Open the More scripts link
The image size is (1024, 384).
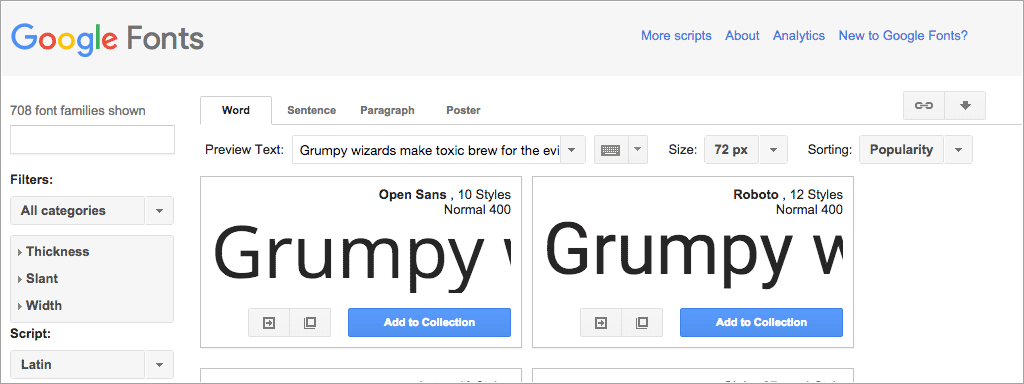pos(676,36)
